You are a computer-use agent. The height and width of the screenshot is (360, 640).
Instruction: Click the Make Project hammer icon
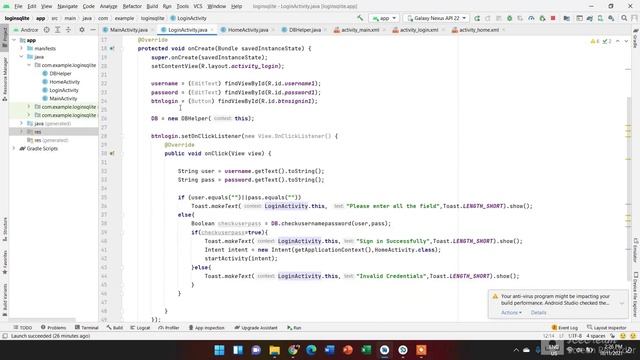[x=360, y=18]
